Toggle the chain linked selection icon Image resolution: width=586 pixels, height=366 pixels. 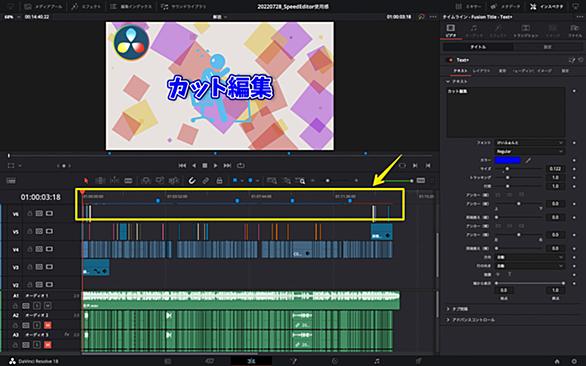(x=206, y=181)
